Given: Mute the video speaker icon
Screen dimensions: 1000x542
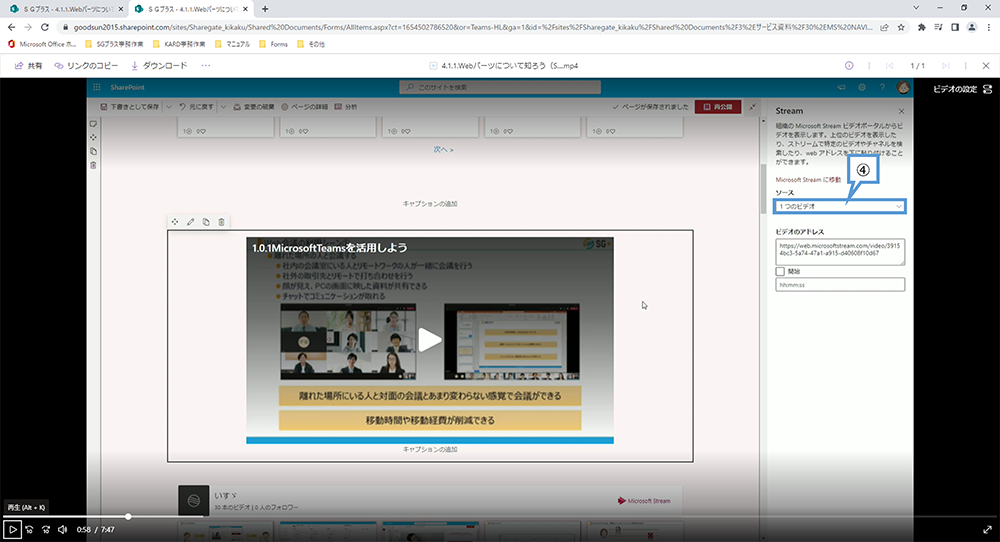Looking at the screenshot, I should [x=62, y=529].
